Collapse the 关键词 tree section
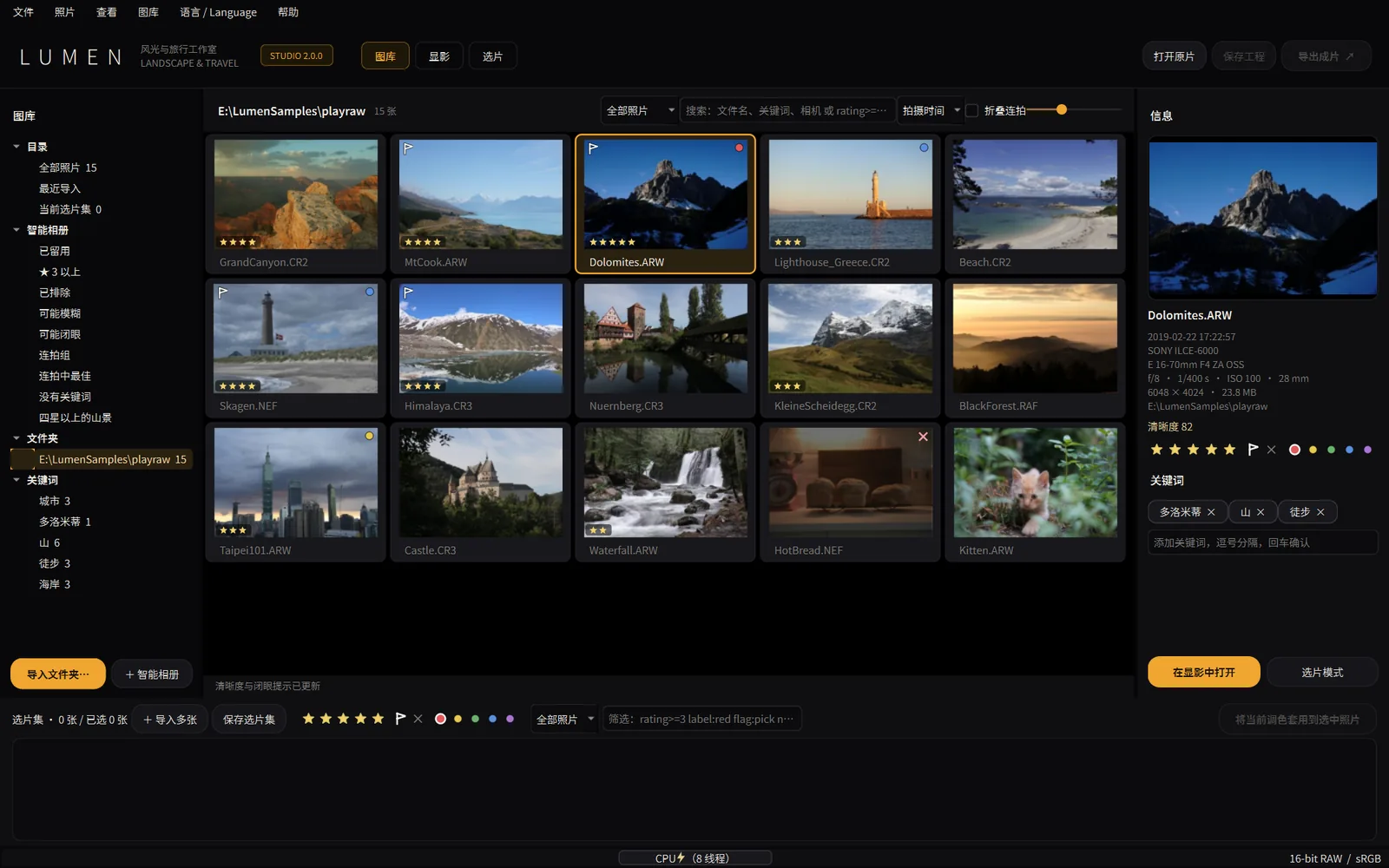 click(16, 480)
